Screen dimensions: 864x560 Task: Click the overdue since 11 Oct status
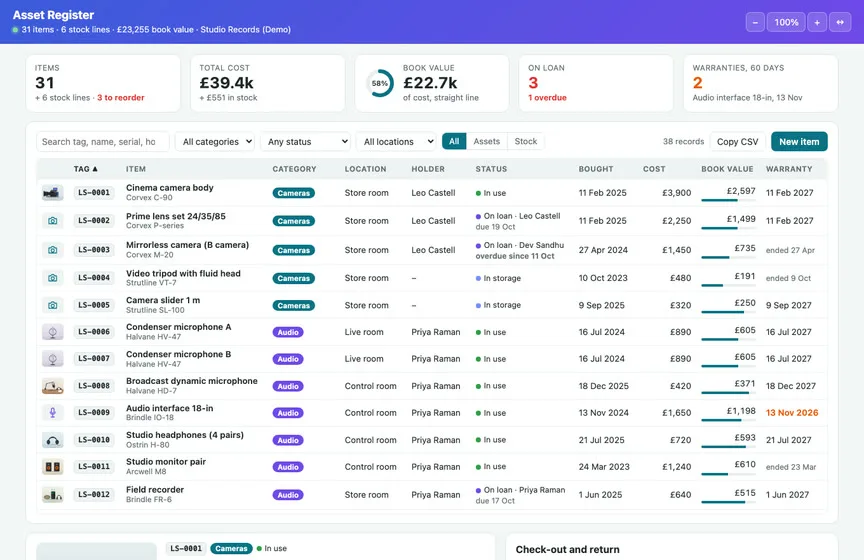point(515,256)
